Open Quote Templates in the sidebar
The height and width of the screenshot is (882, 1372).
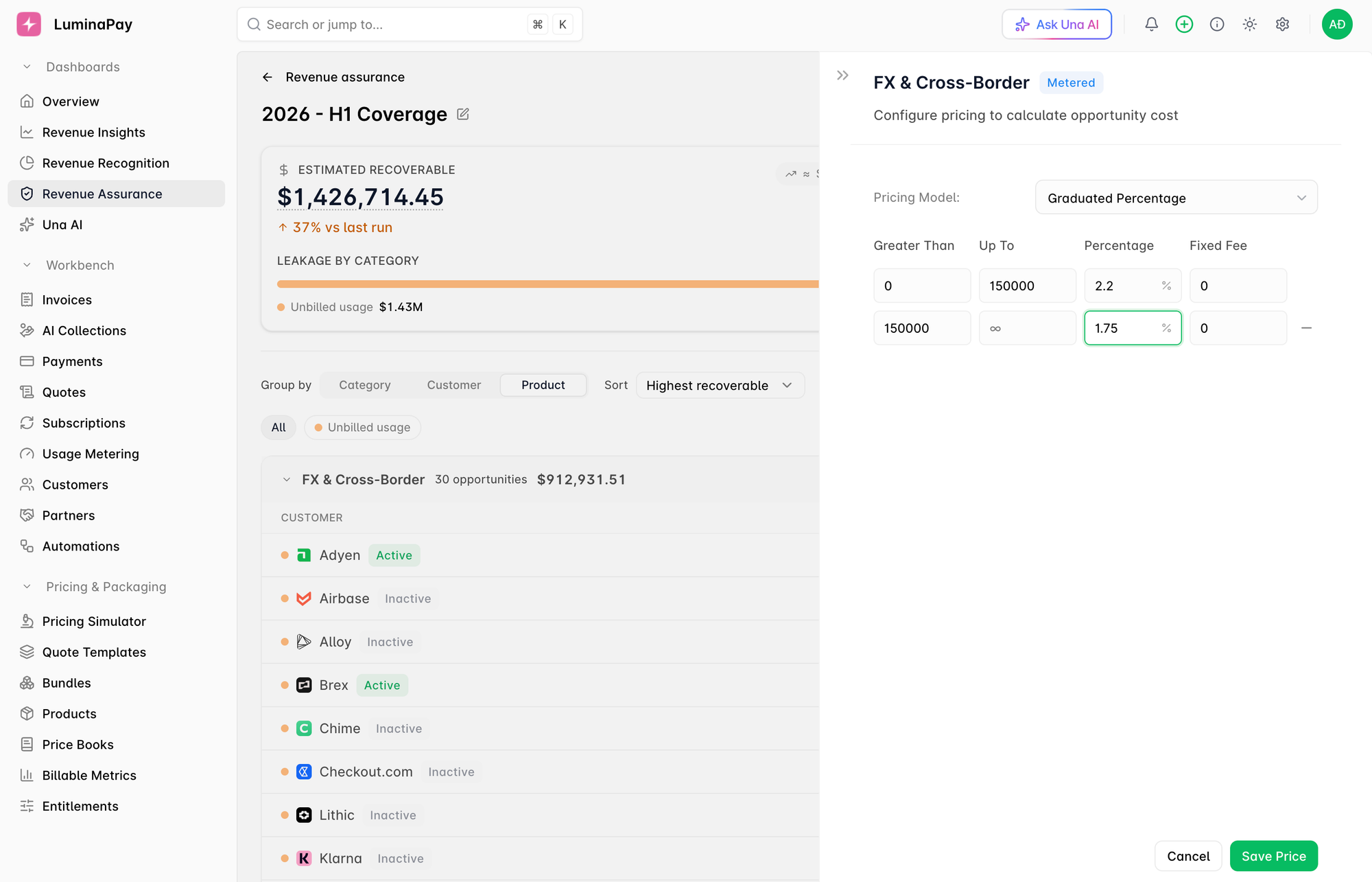[116, 653]
